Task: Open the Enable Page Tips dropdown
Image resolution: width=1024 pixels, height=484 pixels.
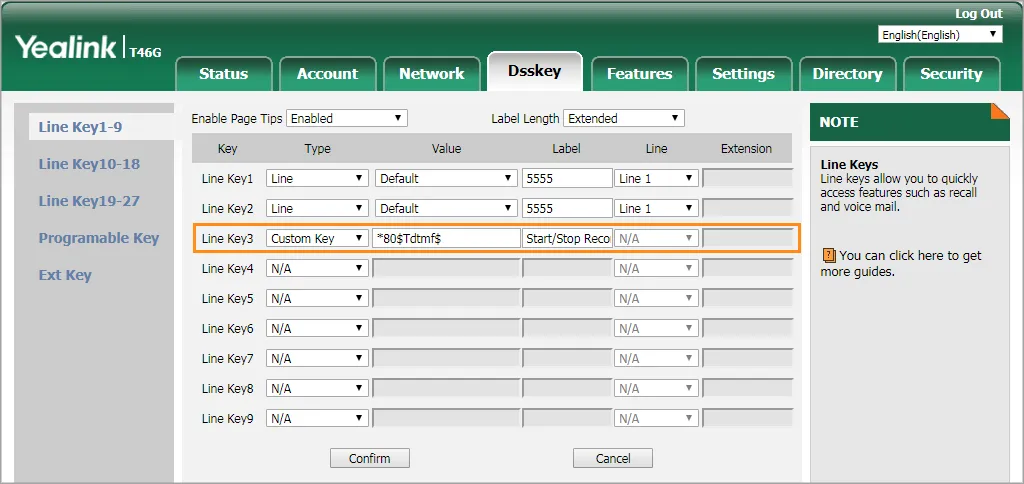Action: (x=347, y=118)
